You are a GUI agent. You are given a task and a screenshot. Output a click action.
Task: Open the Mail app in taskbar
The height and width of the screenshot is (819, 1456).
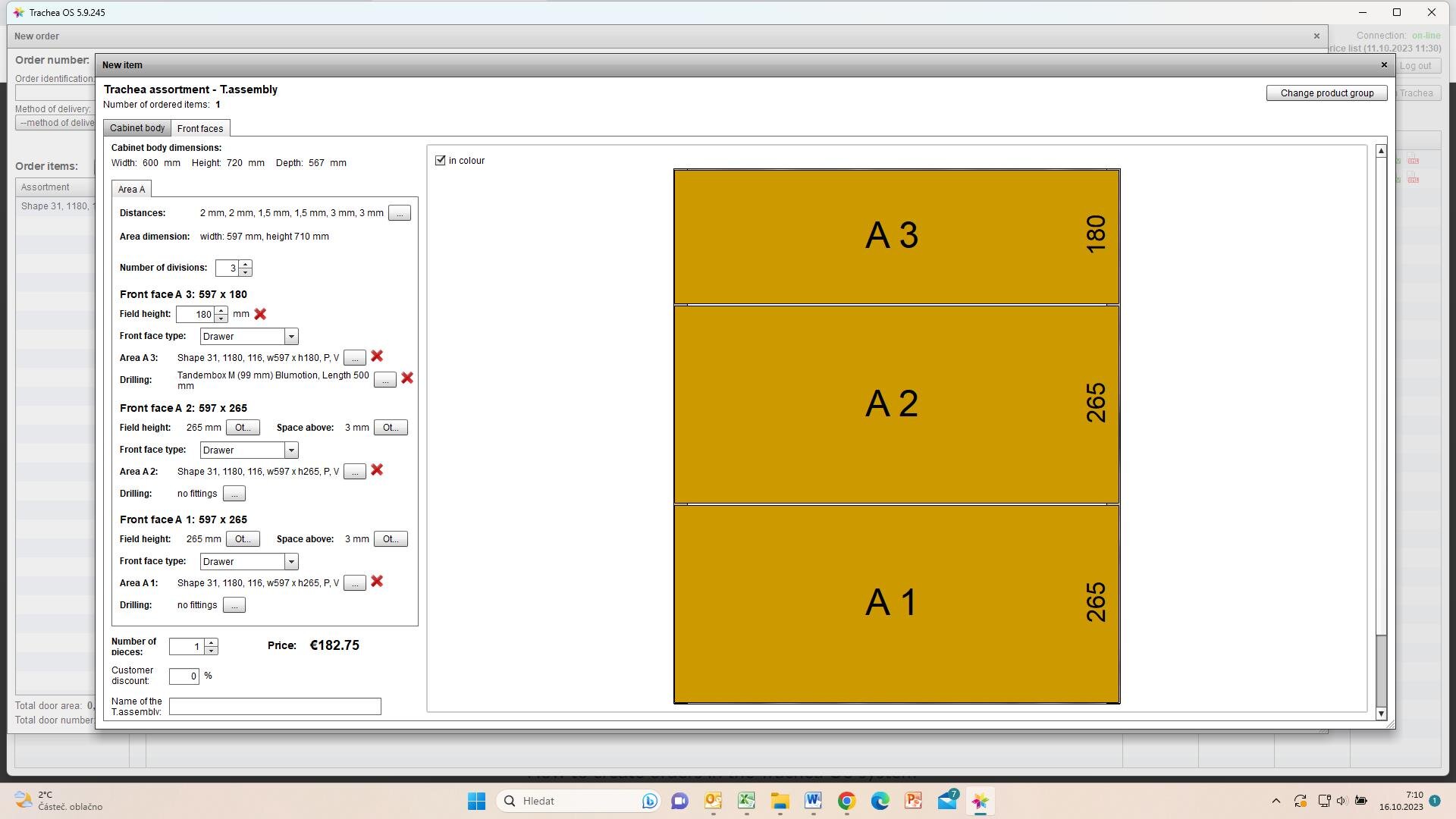point(947,801)
